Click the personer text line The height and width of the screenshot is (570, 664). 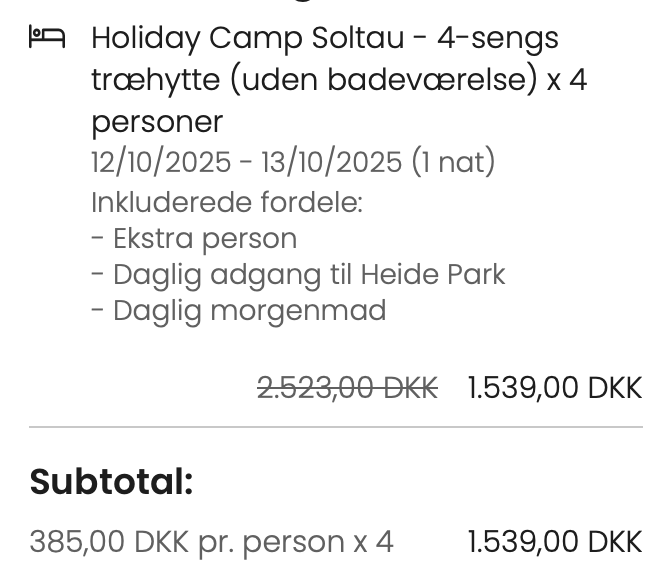pyautogui.click(x=157, y=122)
